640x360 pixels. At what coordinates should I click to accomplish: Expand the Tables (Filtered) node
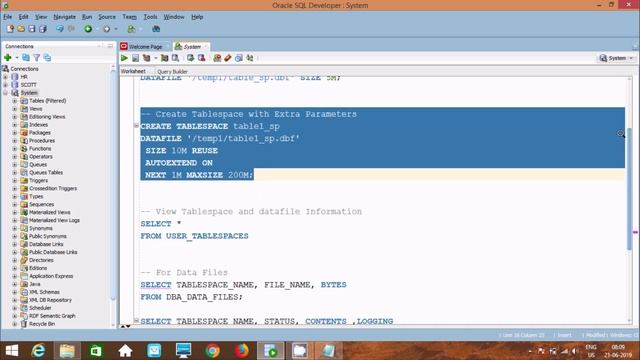[15, 101]
